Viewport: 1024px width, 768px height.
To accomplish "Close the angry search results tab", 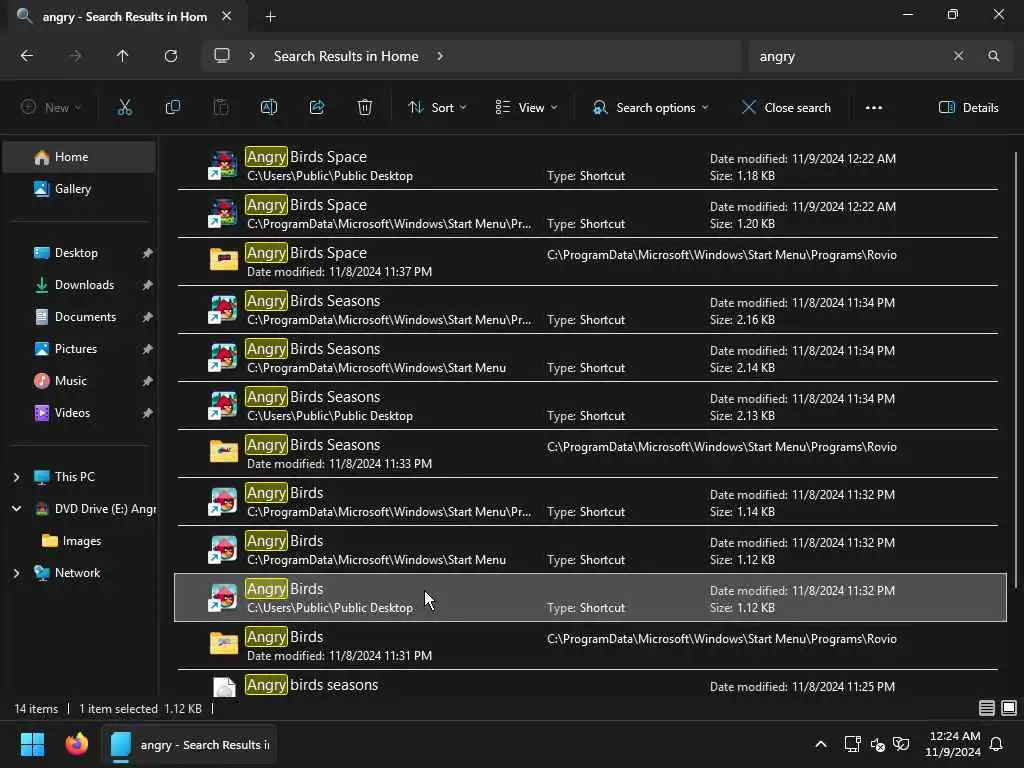I will coord(227,16).
